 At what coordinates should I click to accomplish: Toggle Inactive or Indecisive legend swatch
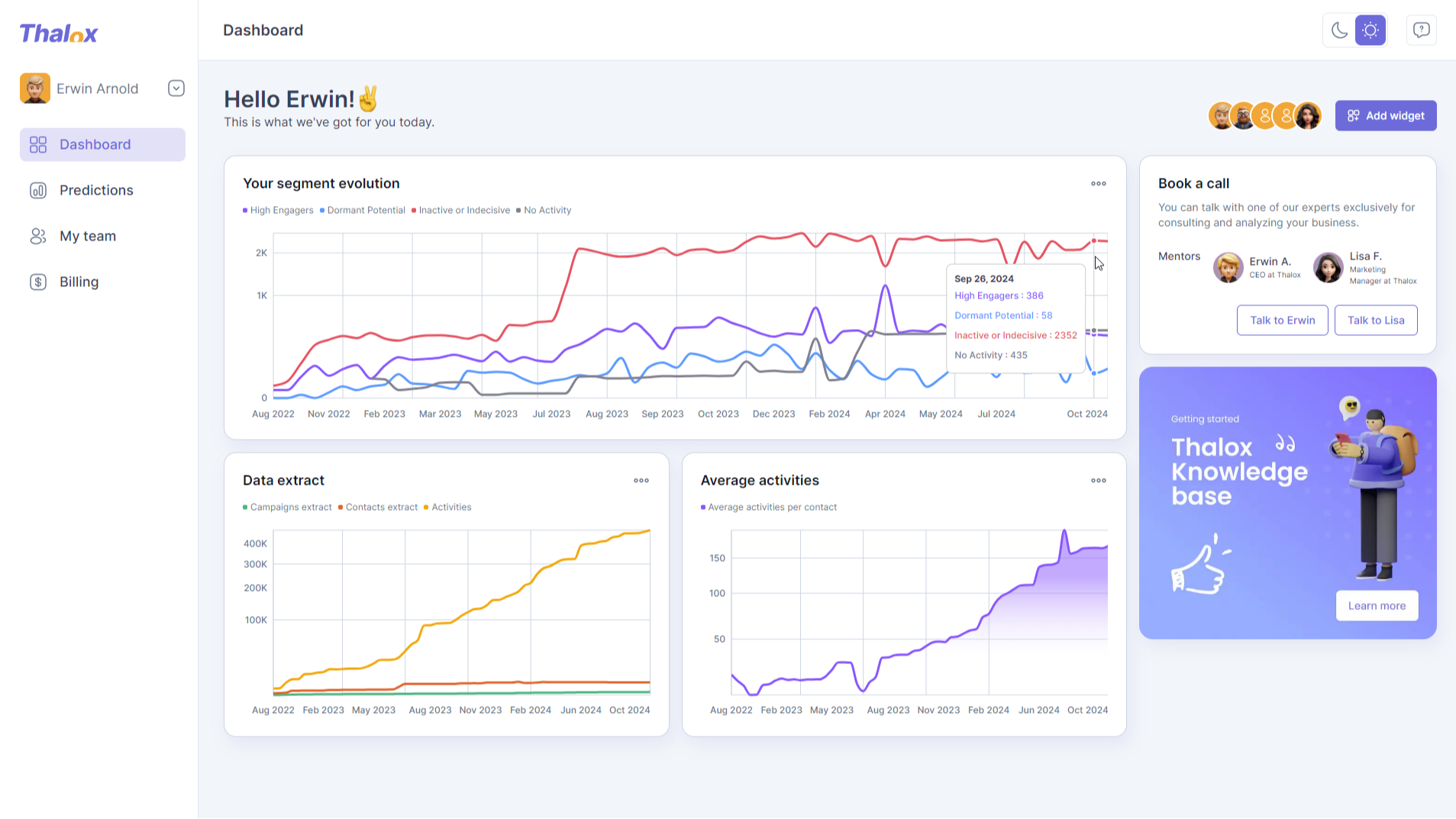(414, 211)
